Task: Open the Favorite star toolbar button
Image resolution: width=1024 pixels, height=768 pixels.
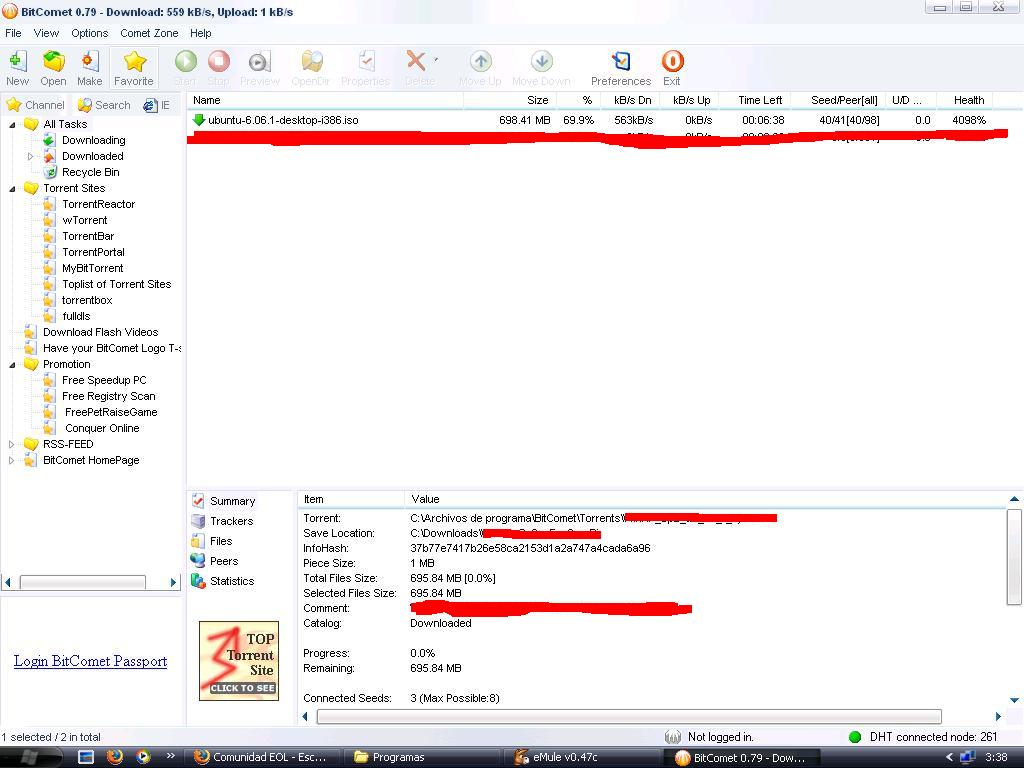Action: coord(134,68)
